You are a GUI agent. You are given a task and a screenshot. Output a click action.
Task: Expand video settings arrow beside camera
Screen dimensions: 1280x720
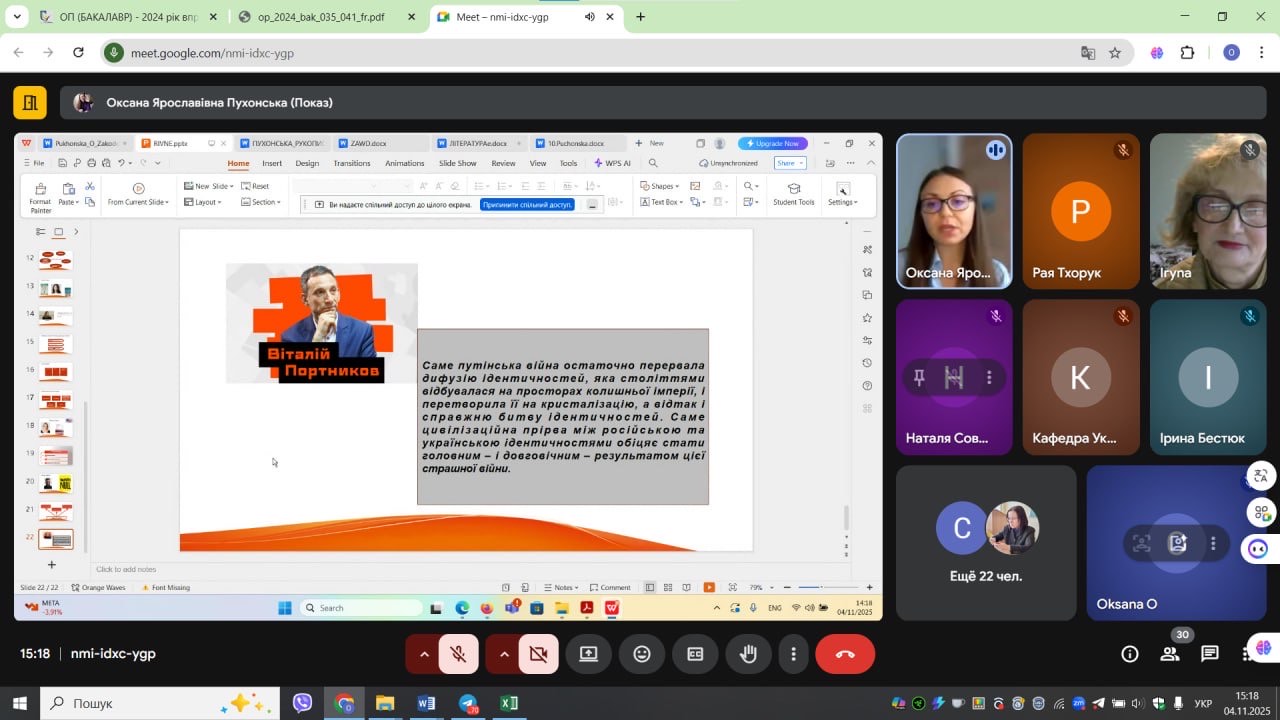504,654
